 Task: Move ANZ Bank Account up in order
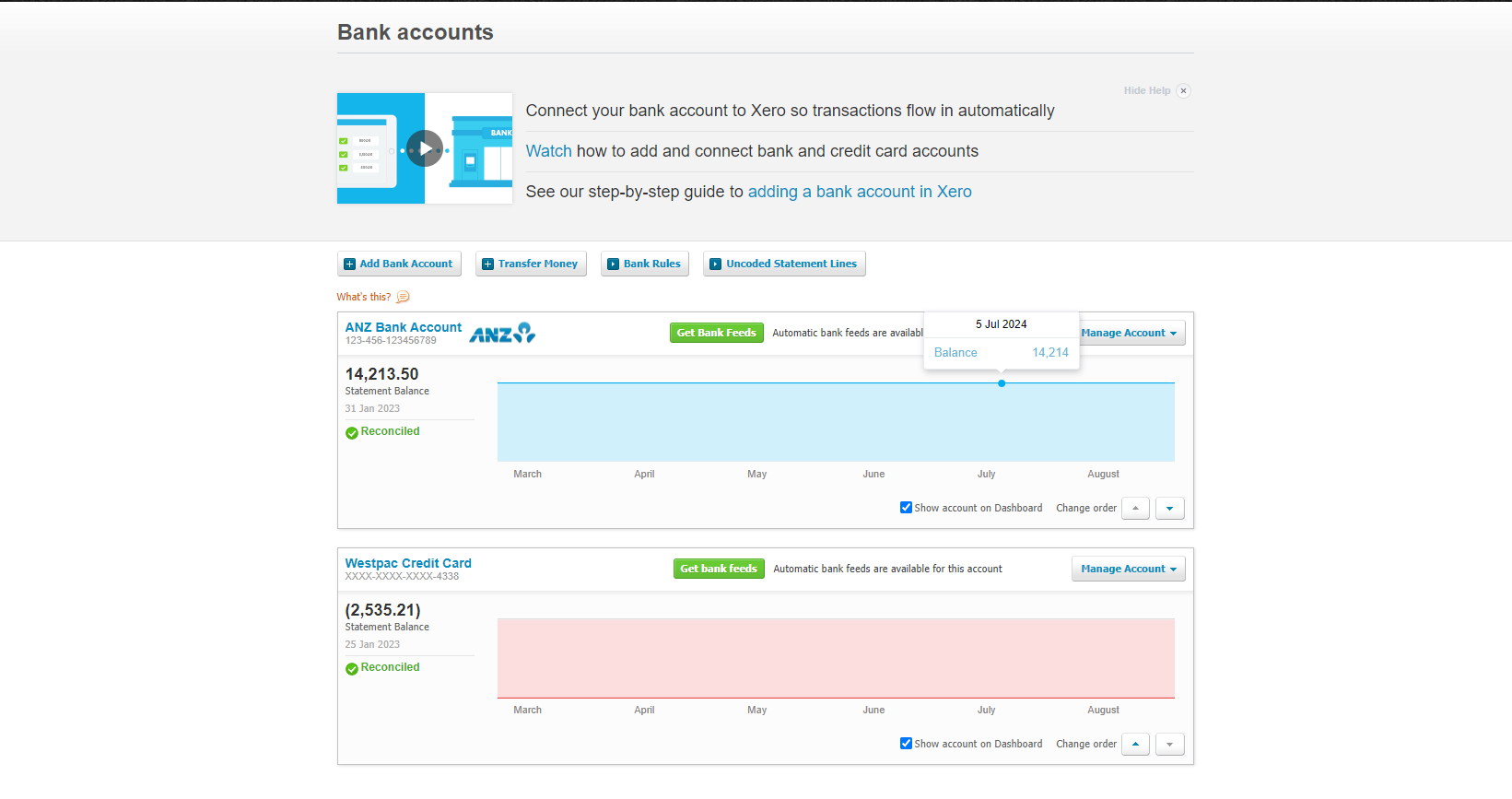tap(1135, 508)
